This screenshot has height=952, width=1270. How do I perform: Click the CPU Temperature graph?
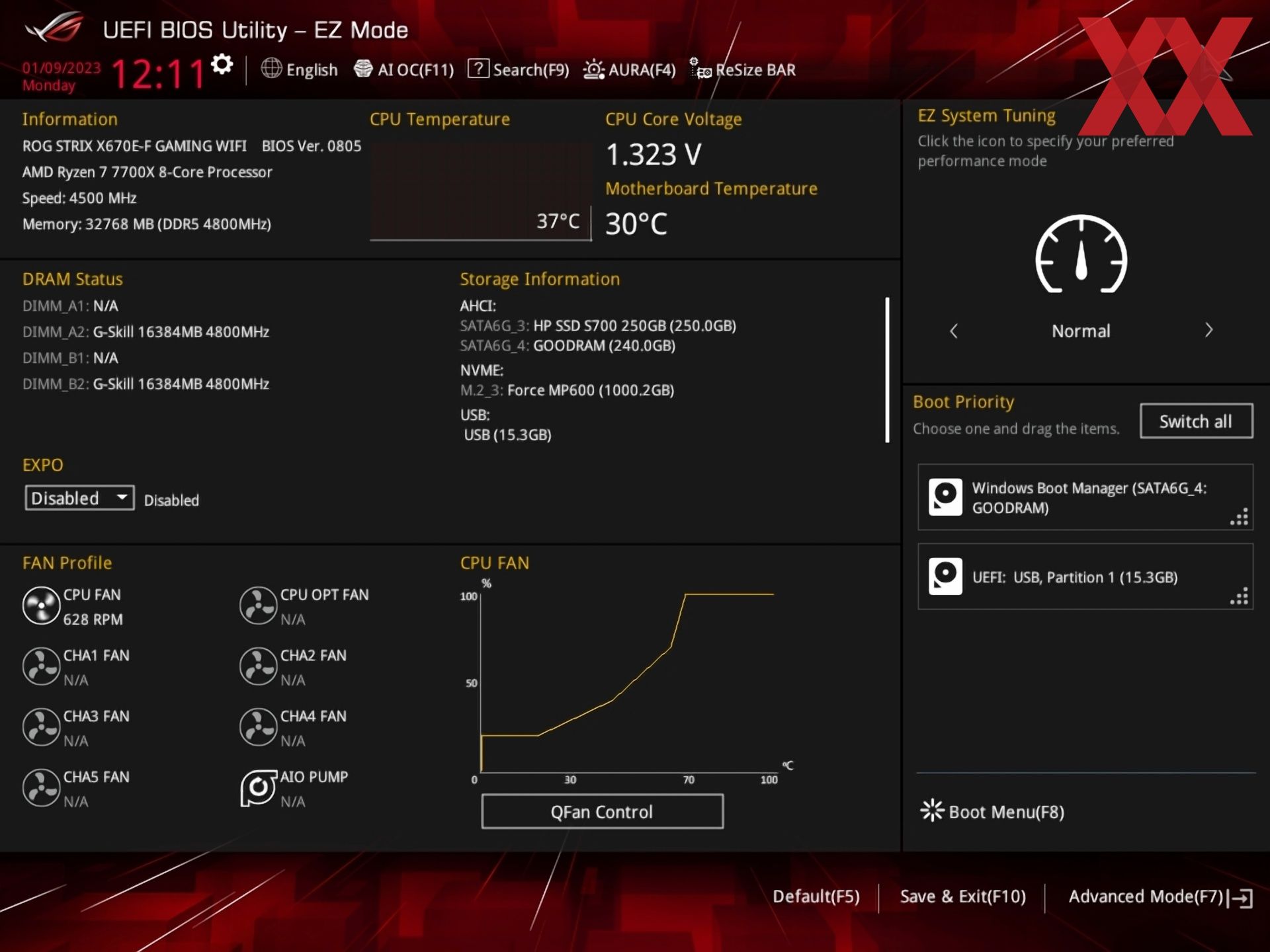(480, 191)
